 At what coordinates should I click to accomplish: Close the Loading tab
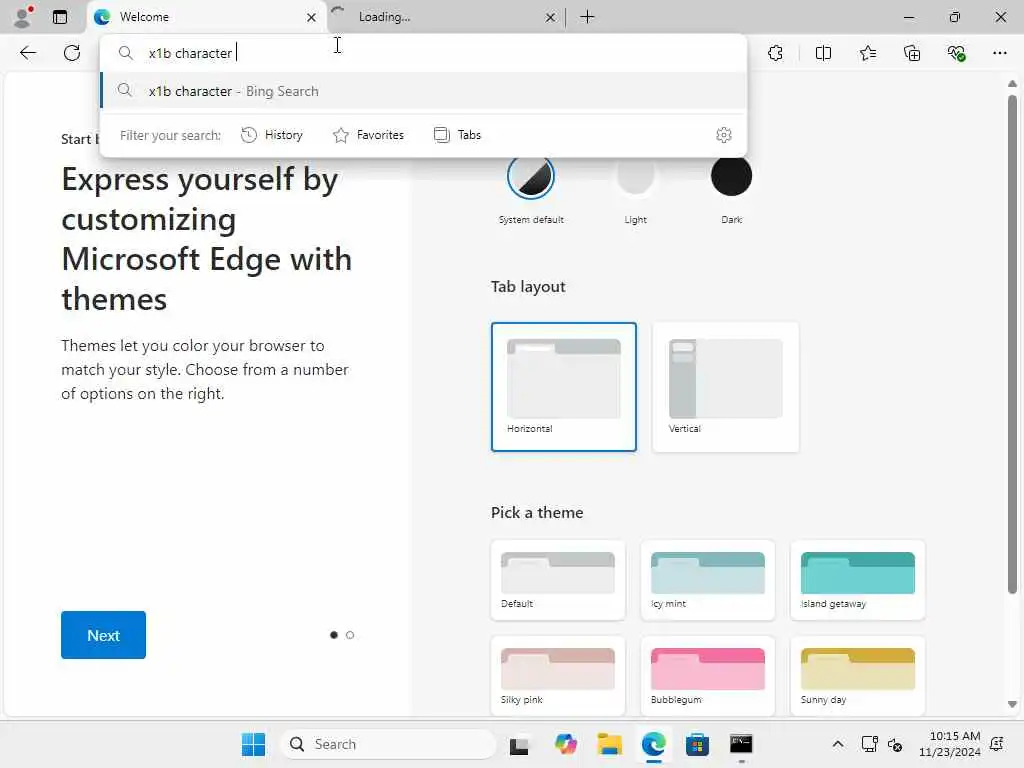click(551, 18)
